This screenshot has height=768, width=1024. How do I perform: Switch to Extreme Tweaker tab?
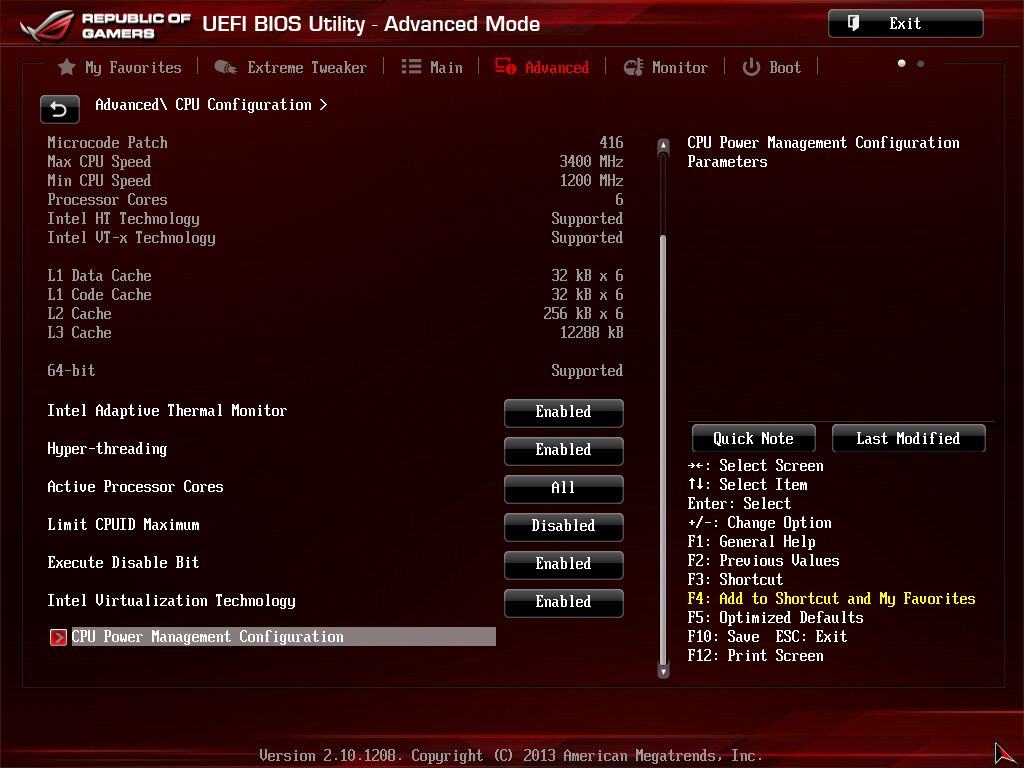click(x=291, y=67)
